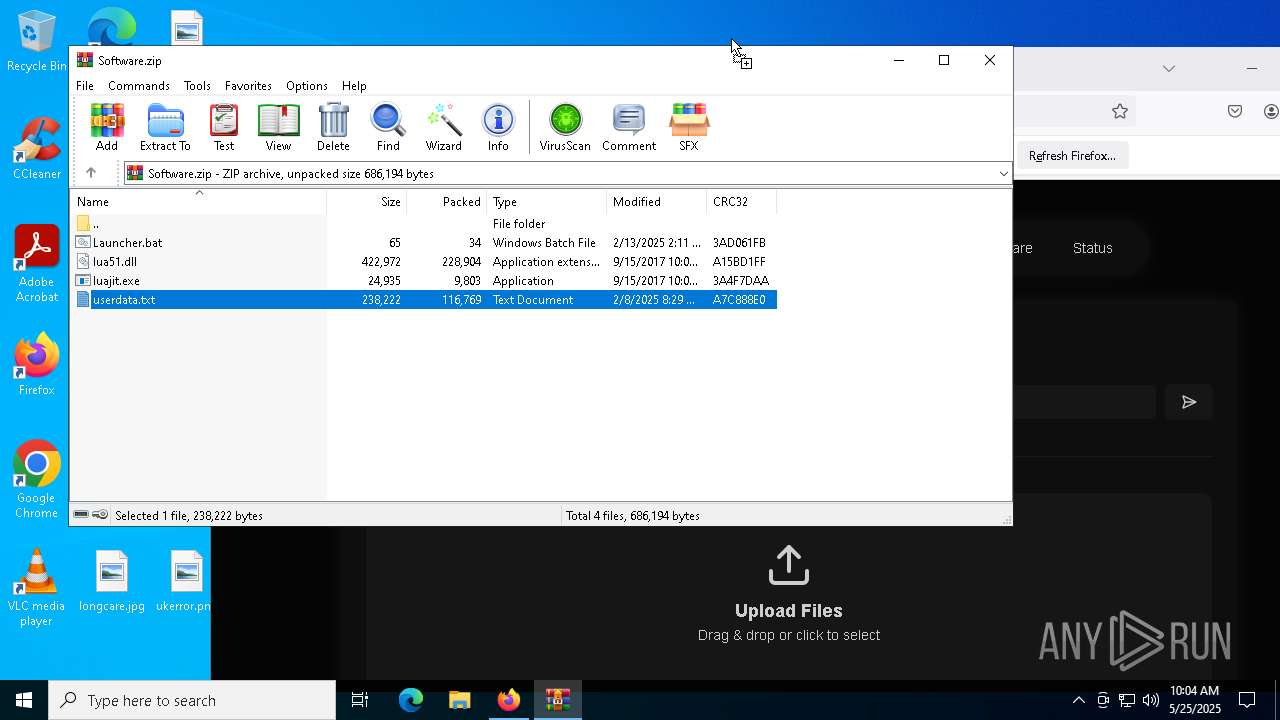Open File Explorer from the taskbar
This screenshot has width=1280, height=720.
pyautogui.click(x=459, y=700)
